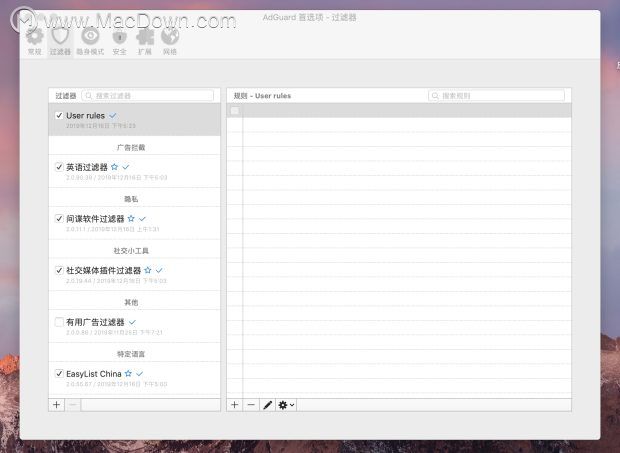This screenshot has height=453, width=620.
Task: Click the minus button under the filter list
Action: (73, 405)
